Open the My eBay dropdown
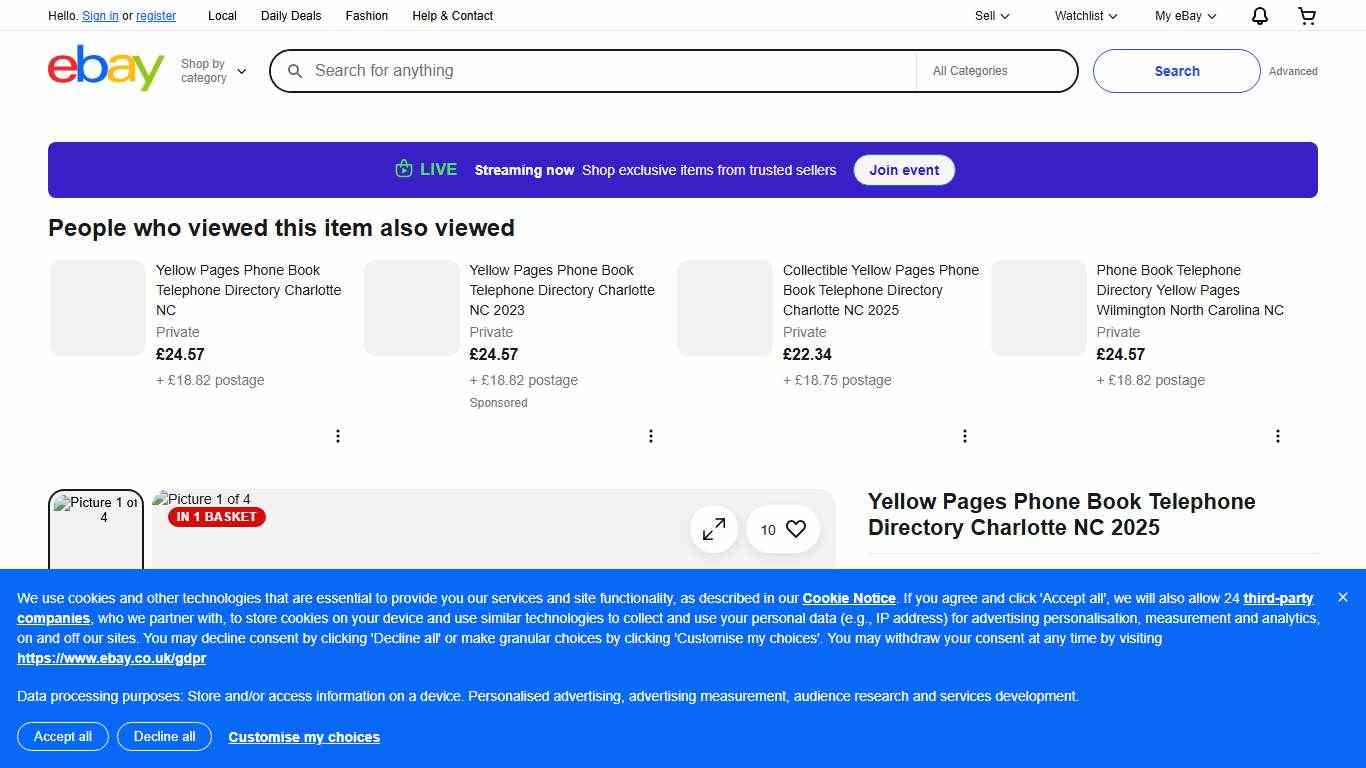The height and width of the screenshot is (768, 1366). 1184,15
